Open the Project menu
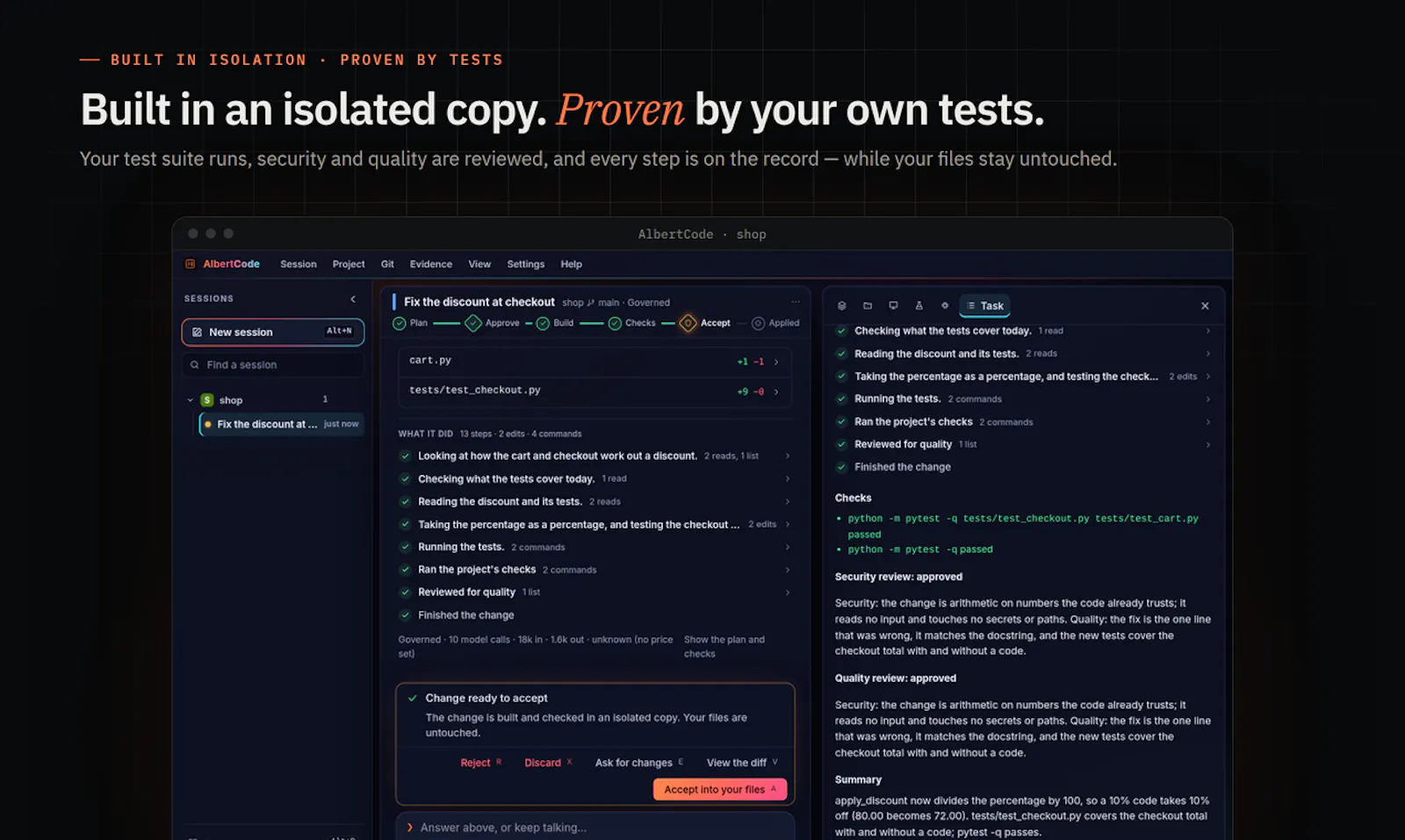Screen dimensions: 1405x840 349,264
